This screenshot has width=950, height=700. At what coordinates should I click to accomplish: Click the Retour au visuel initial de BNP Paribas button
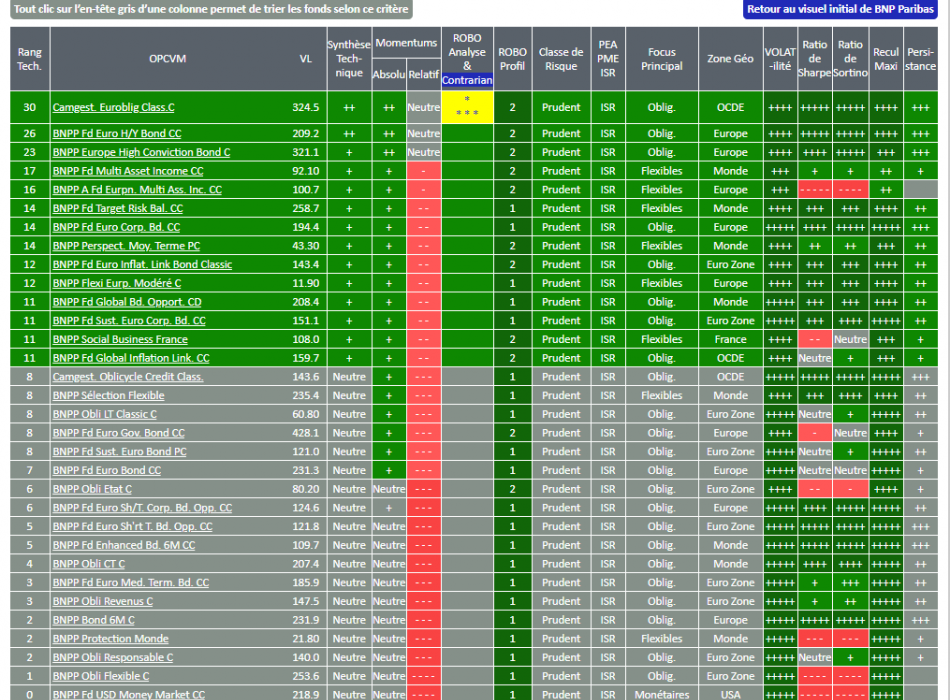click(x=840, y=9)
